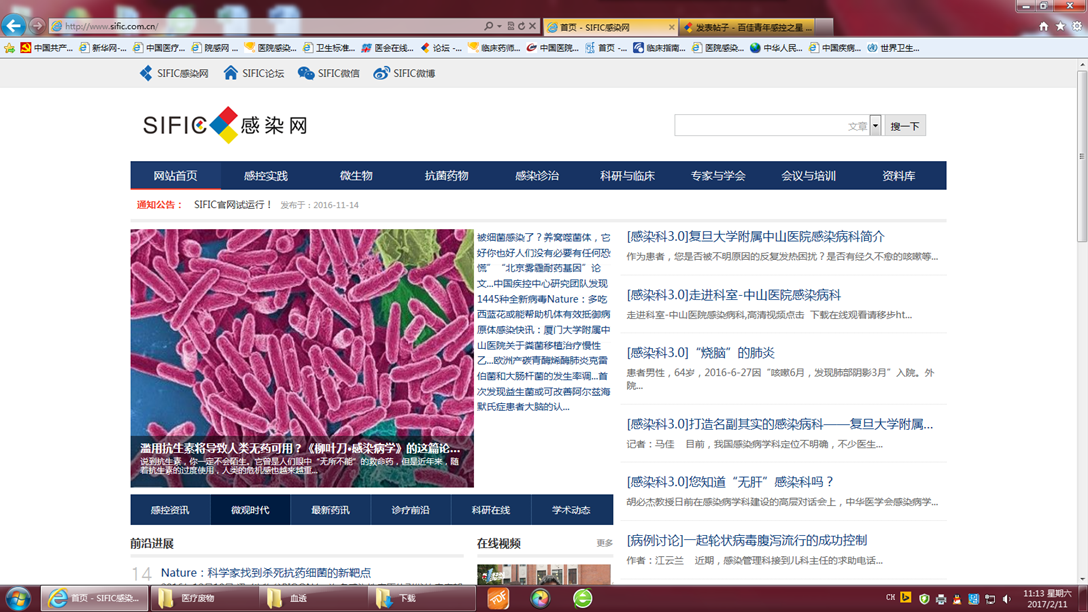Switch to the 发表帖子 browser tab
The width and height of the screenshot is (1088, 612).
745,27
